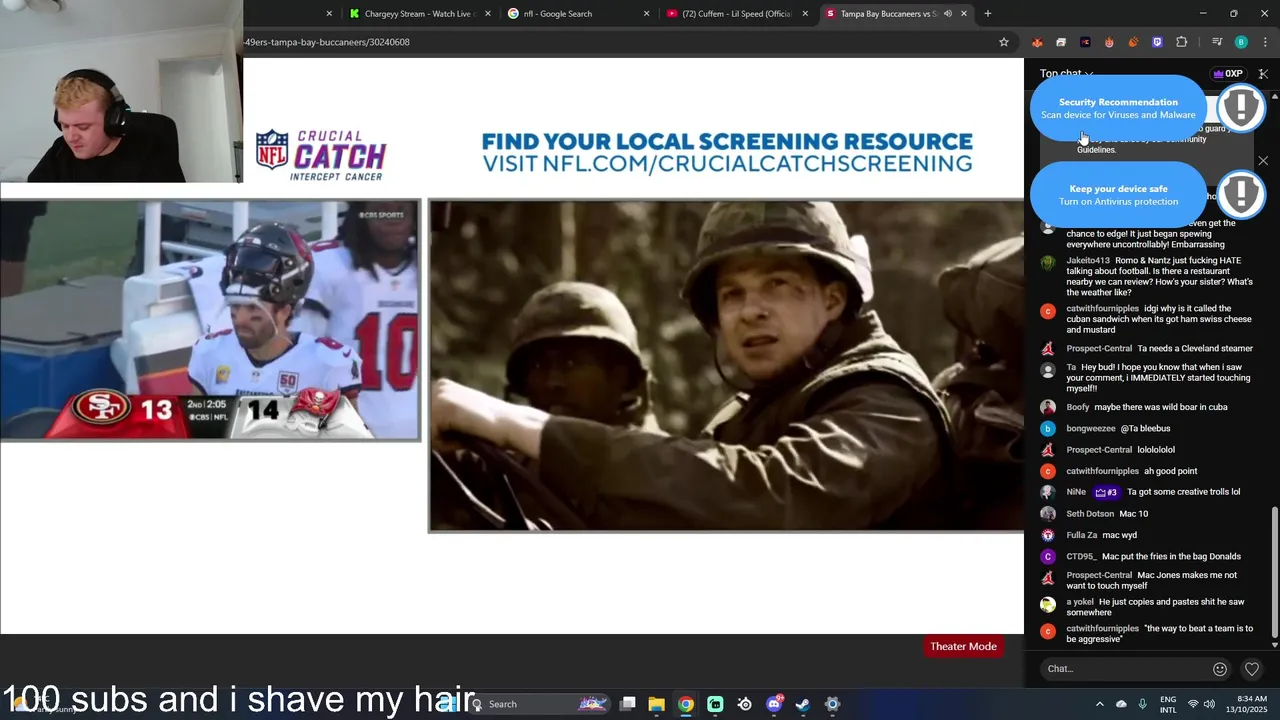Show hidden system tray icons chevron
1280x720 pixels.
point(1100,704)
